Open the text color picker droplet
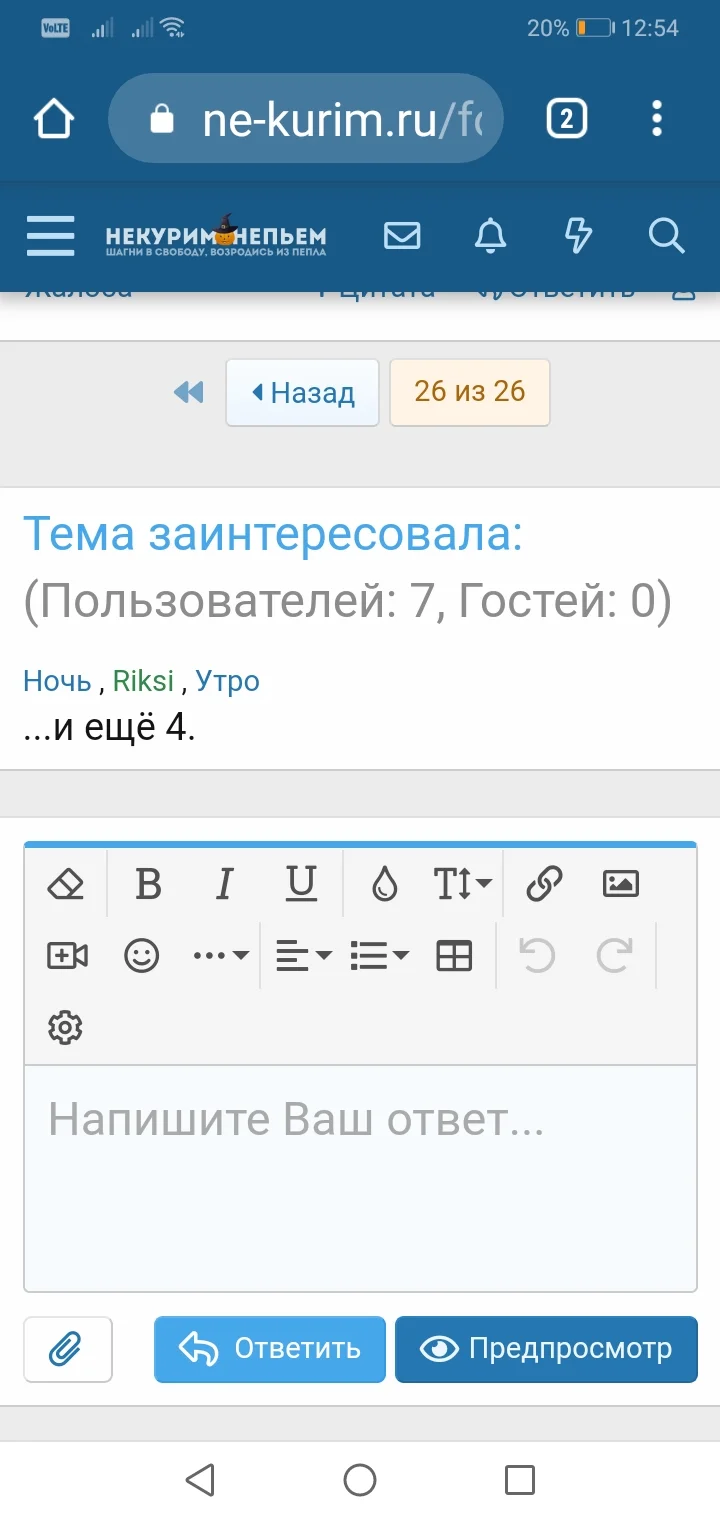 coord(386,883)
